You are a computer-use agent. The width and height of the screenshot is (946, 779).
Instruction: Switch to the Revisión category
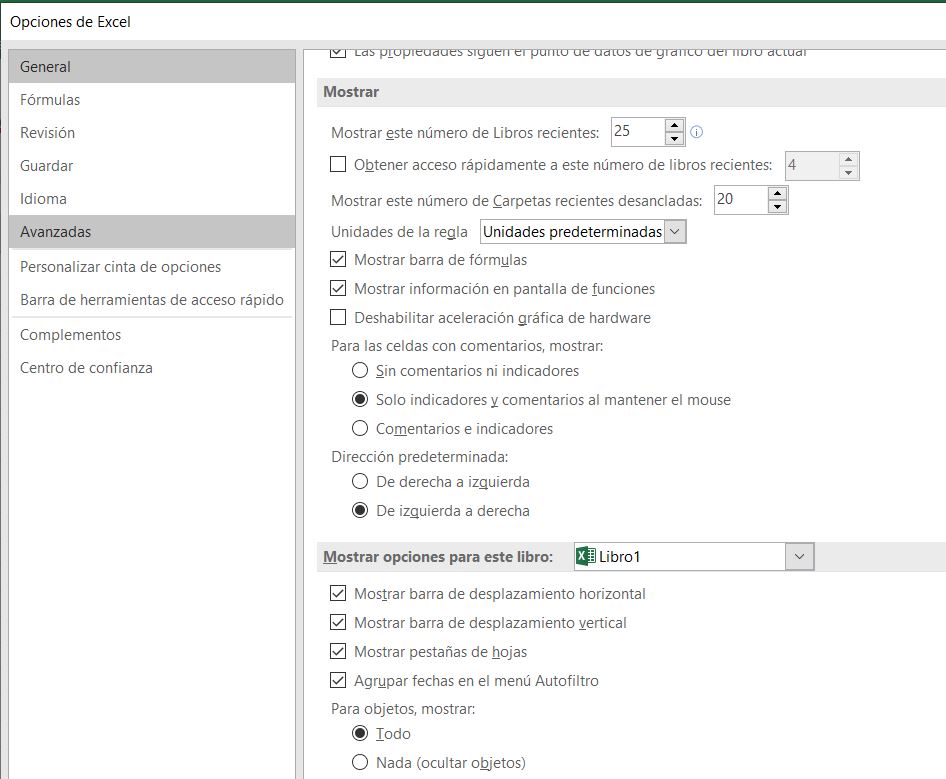coord(152,133)
